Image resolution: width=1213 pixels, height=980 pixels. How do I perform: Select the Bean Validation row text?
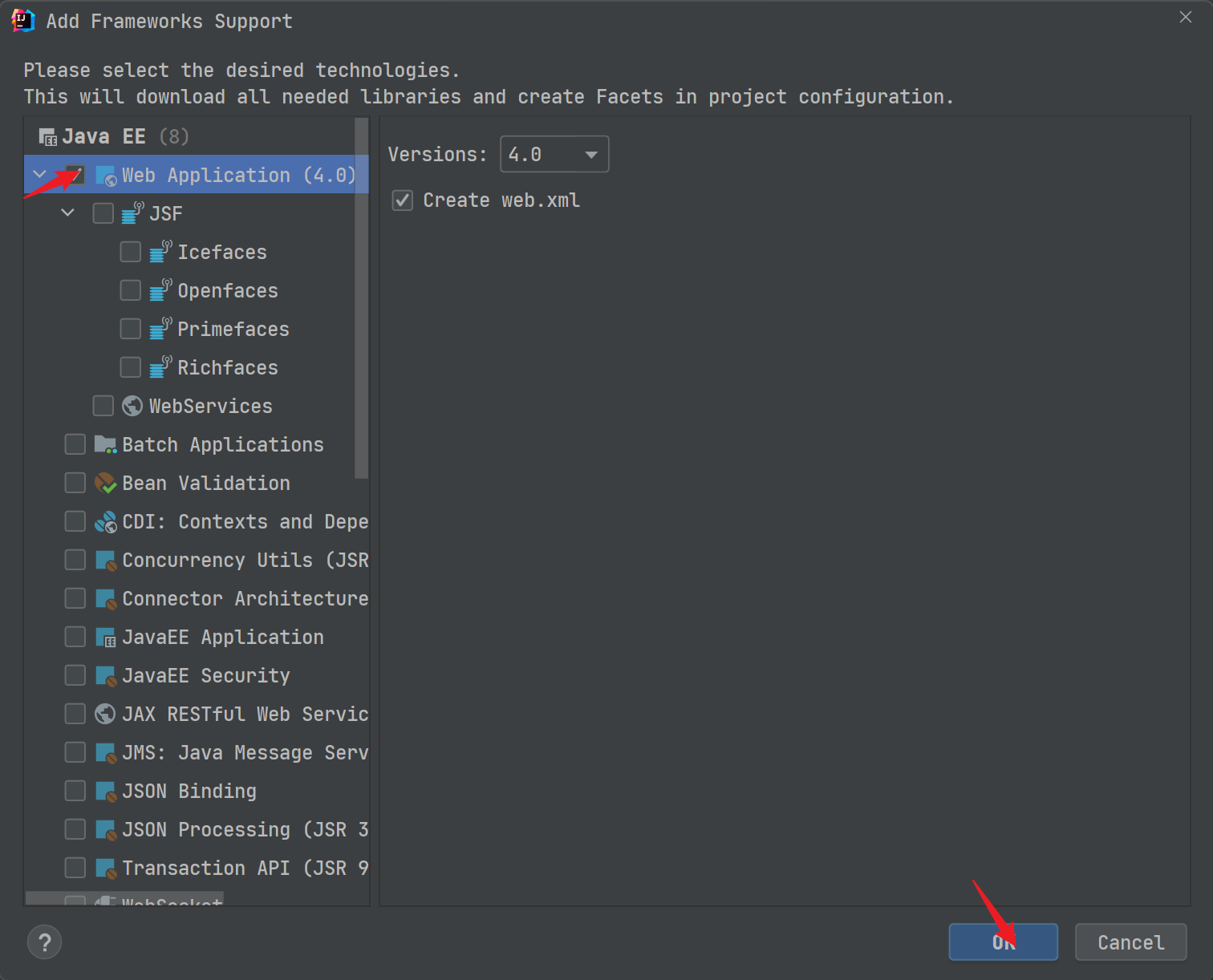(206, 483)
